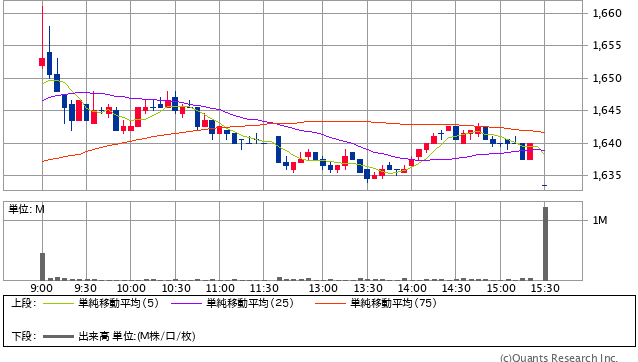Click the 14:30 time axis label
The height and width of the screenshot is (362, 638).
(456, 288)
